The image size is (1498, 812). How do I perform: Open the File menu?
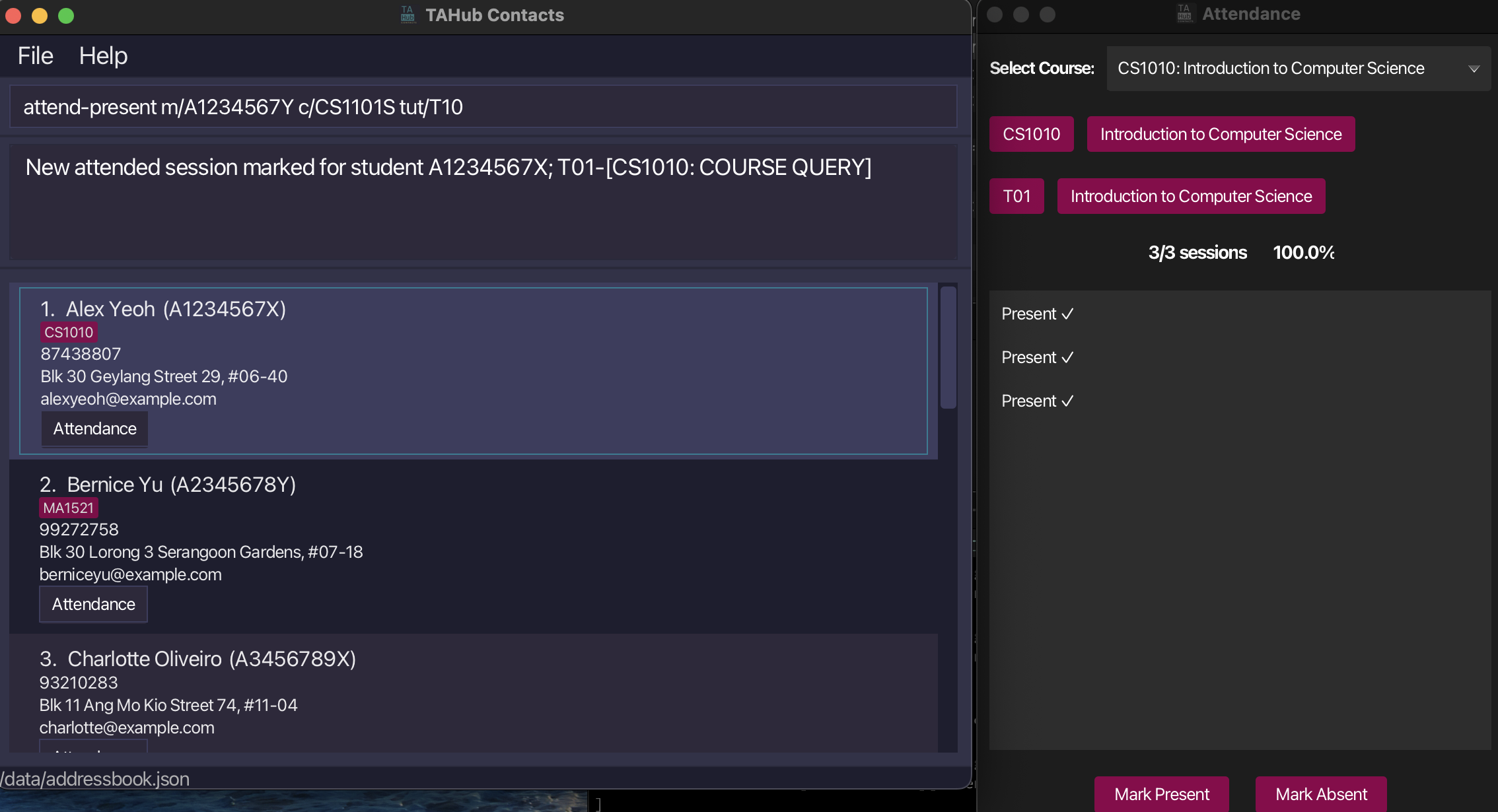click(x=35, y=56)
